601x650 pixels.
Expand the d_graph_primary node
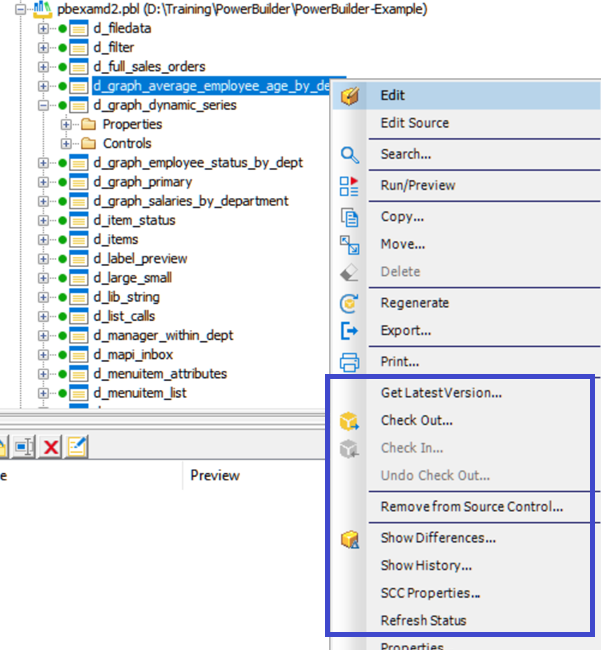[43, 182]
